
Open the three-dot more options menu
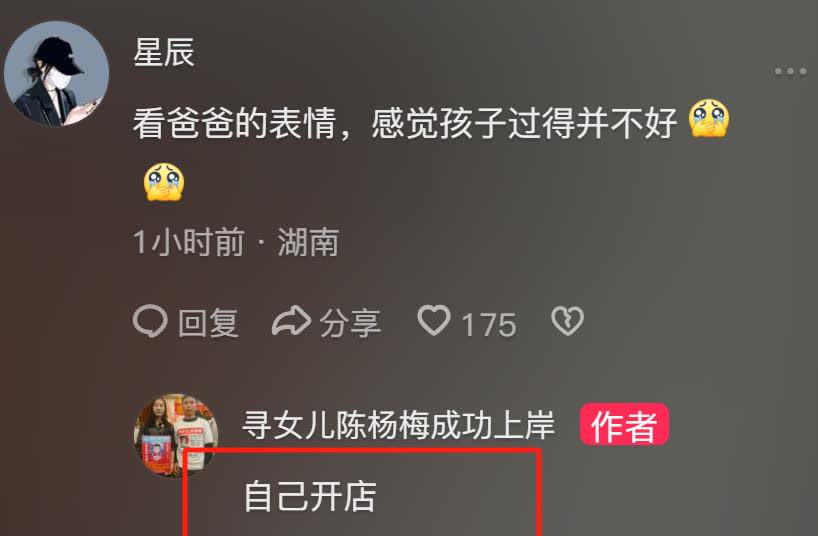(790, 72)
